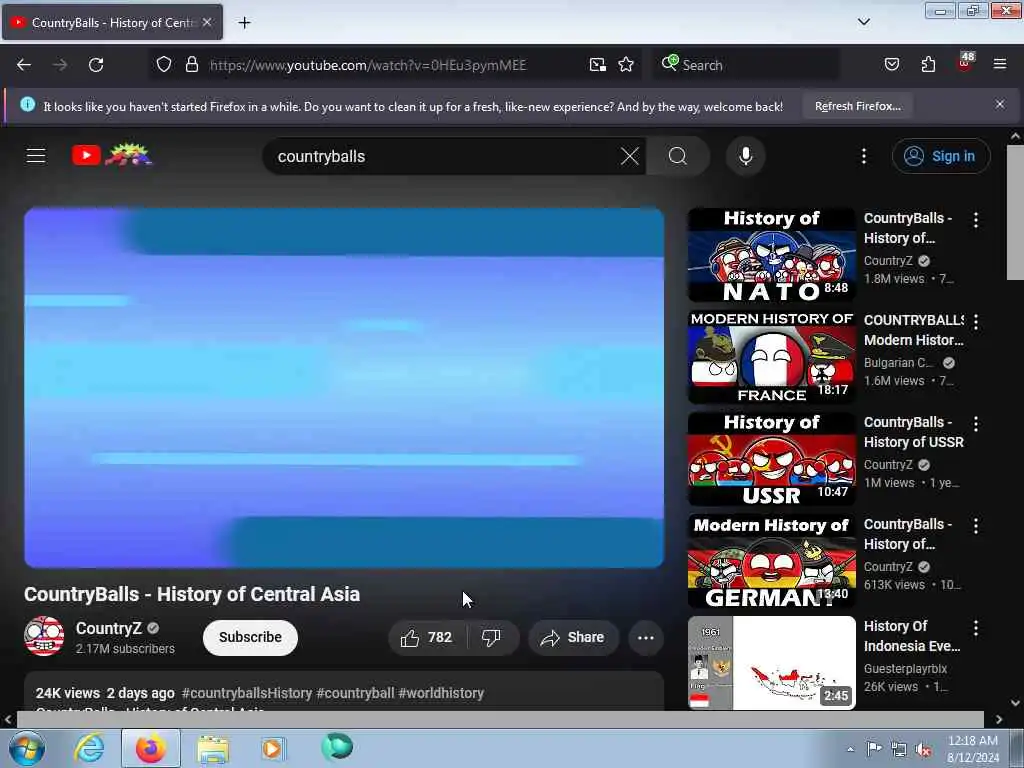Bookmark this page with the star icon
Screen dimensions: 1024x768
[x=626, y=64]
